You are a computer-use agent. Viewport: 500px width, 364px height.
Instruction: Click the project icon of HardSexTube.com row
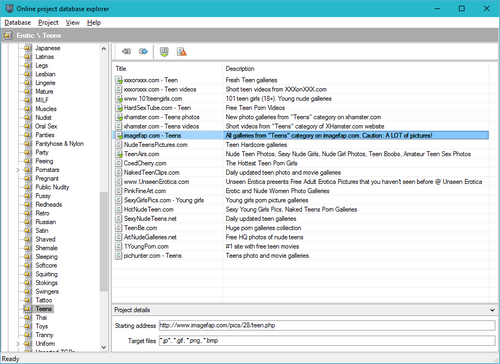point(119,108)
